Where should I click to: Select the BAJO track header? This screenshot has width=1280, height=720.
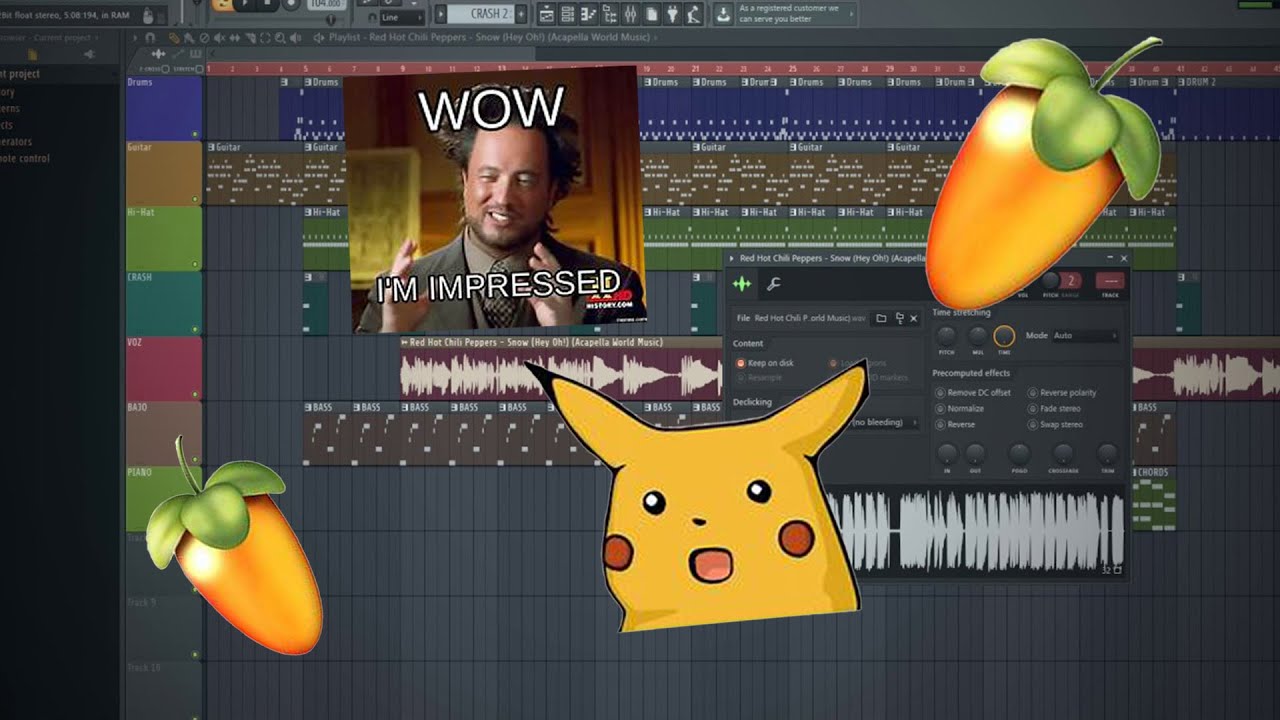point(164,433)
